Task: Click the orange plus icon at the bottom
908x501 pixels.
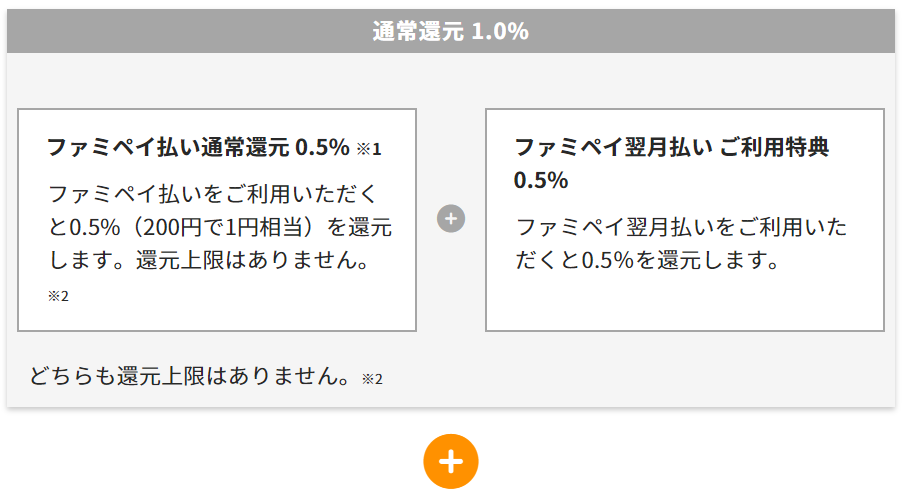Action: click(x=451, y=461)
